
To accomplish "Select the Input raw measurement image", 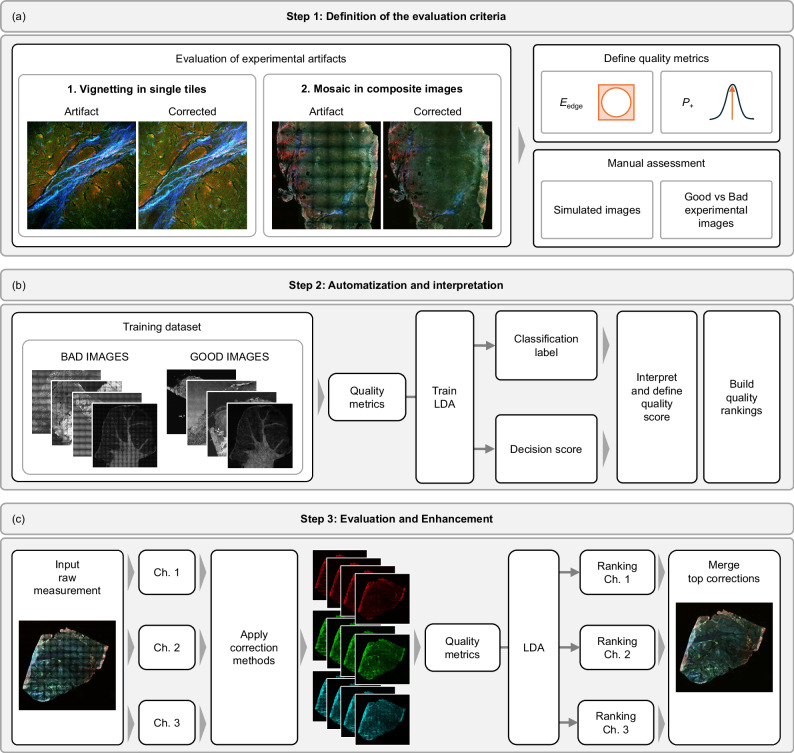I will (x=67, y=665).
